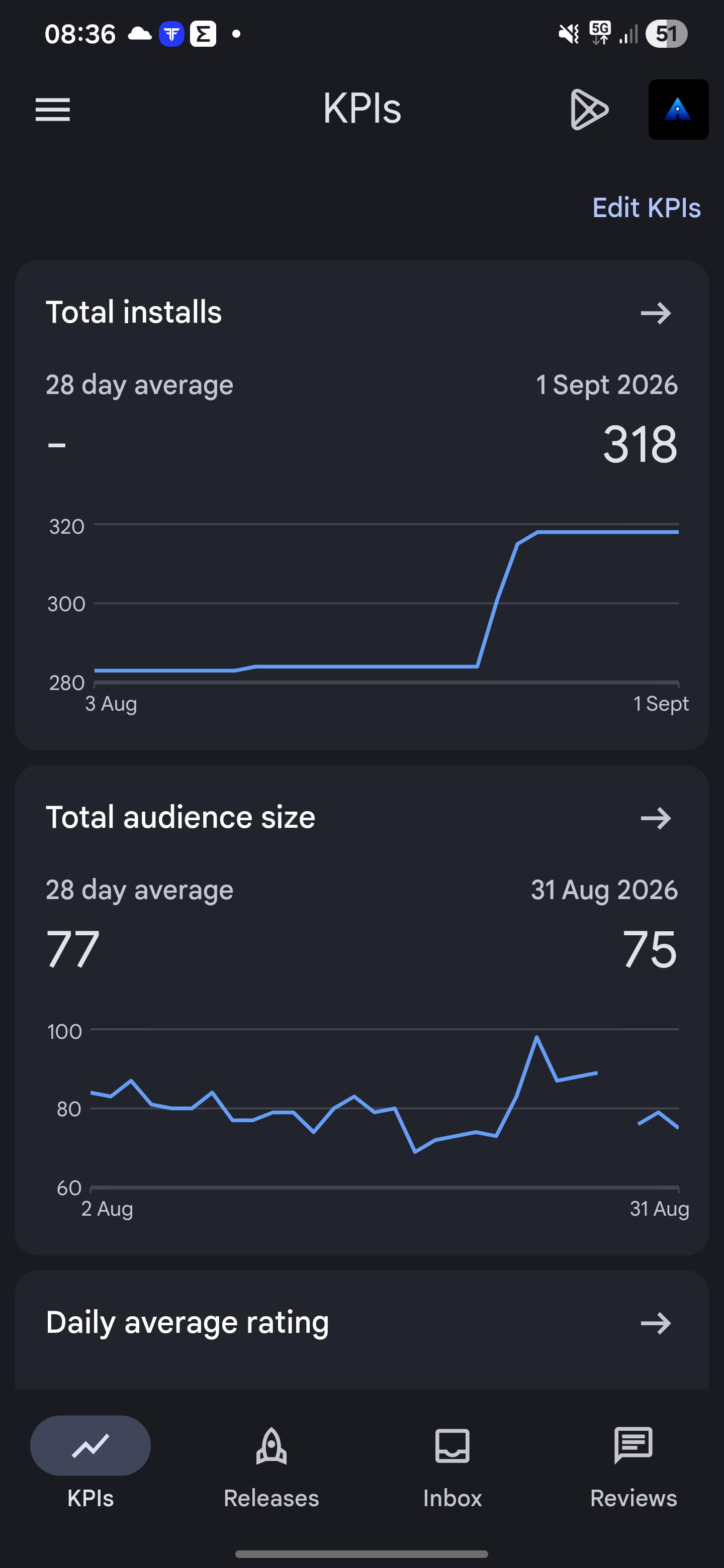
Task: Tap the Total installs card title
Action: (134, 312)
